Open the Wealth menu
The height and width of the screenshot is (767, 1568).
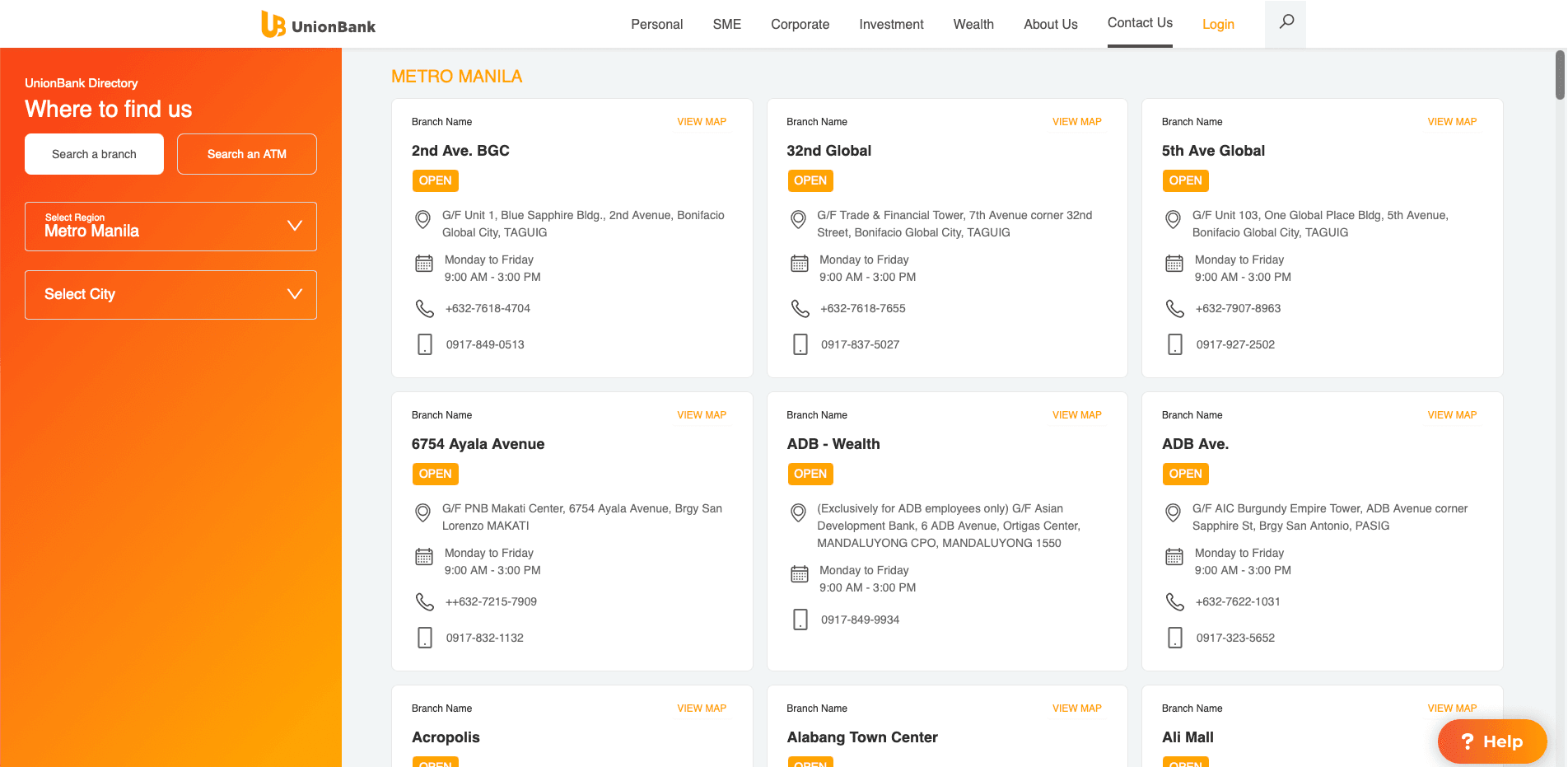pyautogui.click(x=973, y=25)
